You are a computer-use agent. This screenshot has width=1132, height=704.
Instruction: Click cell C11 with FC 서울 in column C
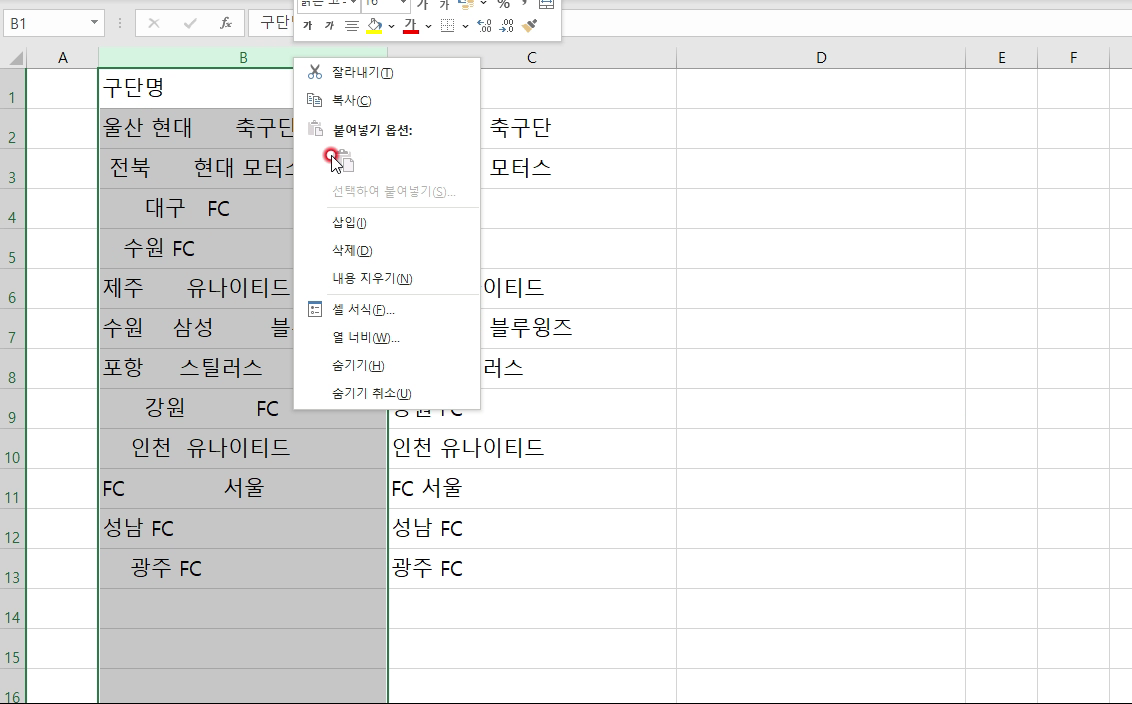532,488
